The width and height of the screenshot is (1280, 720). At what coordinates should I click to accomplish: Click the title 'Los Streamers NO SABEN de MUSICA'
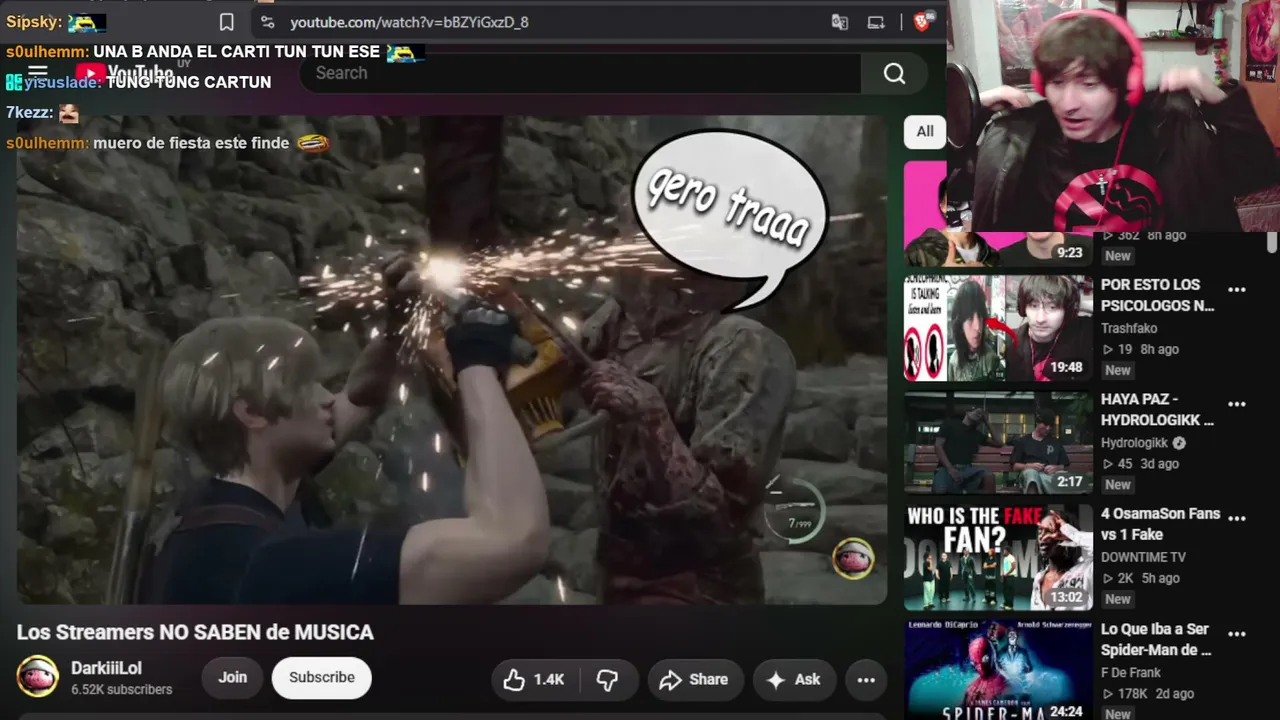195,632
